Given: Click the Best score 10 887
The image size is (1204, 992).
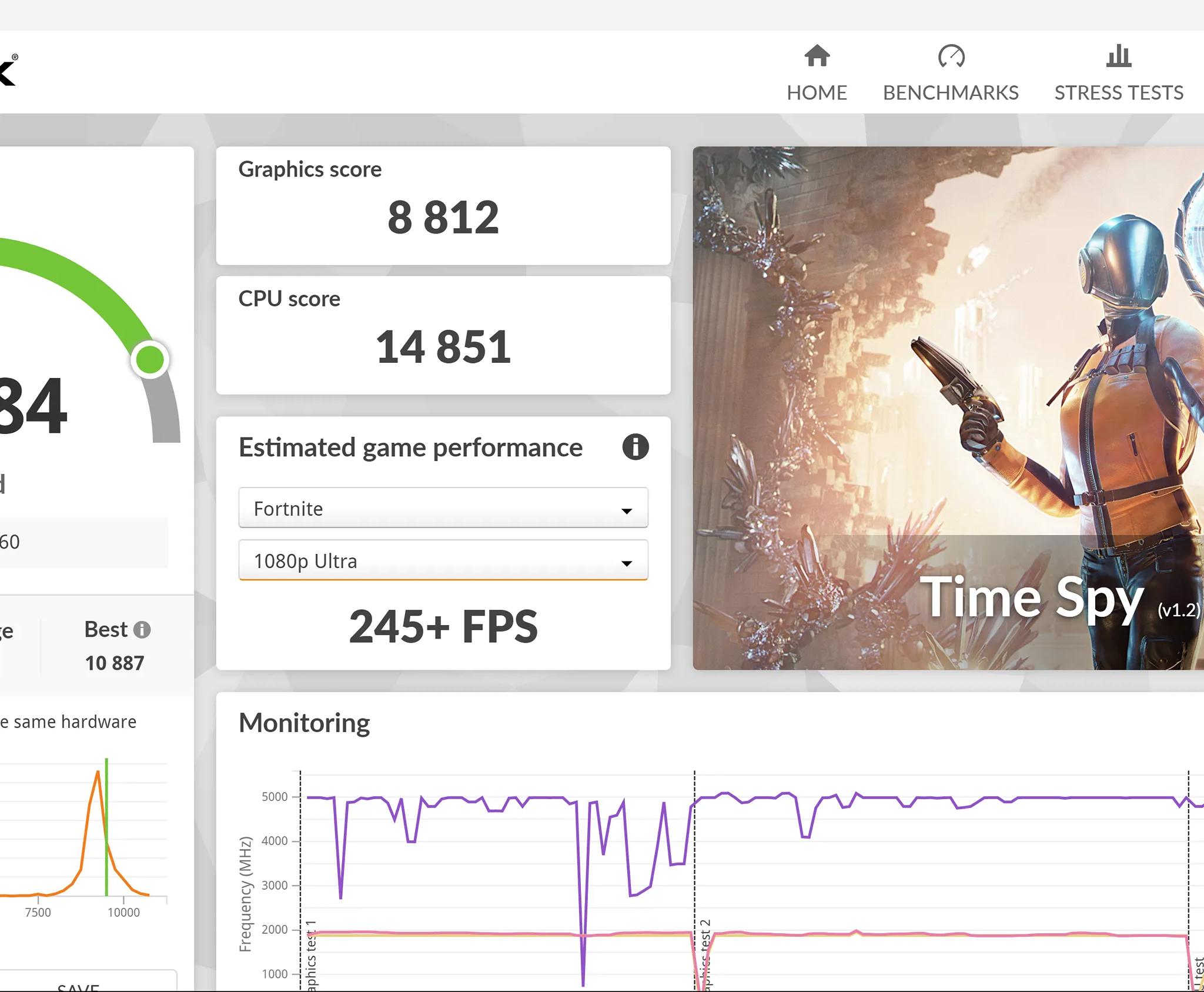Looking at the screenshot, I should pos(115,663).
